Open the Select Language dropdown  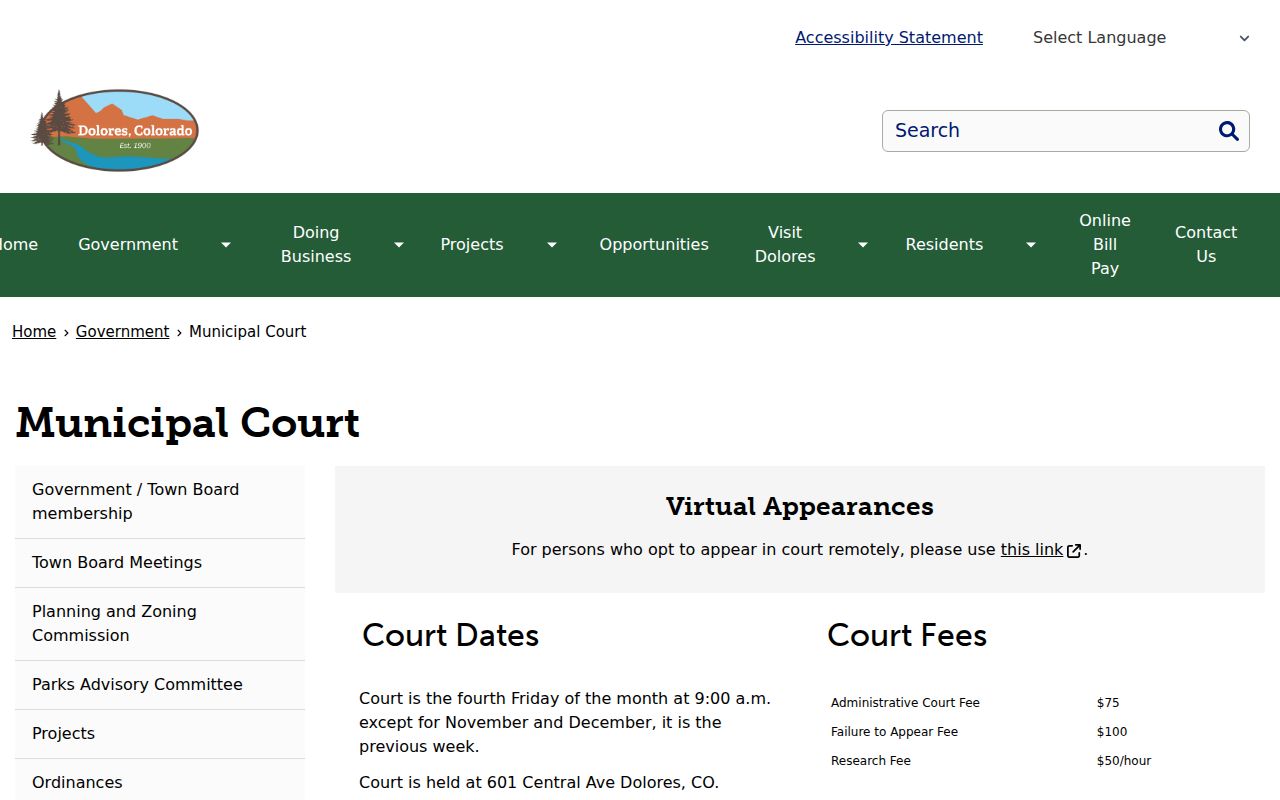[x=1140, y=38]
